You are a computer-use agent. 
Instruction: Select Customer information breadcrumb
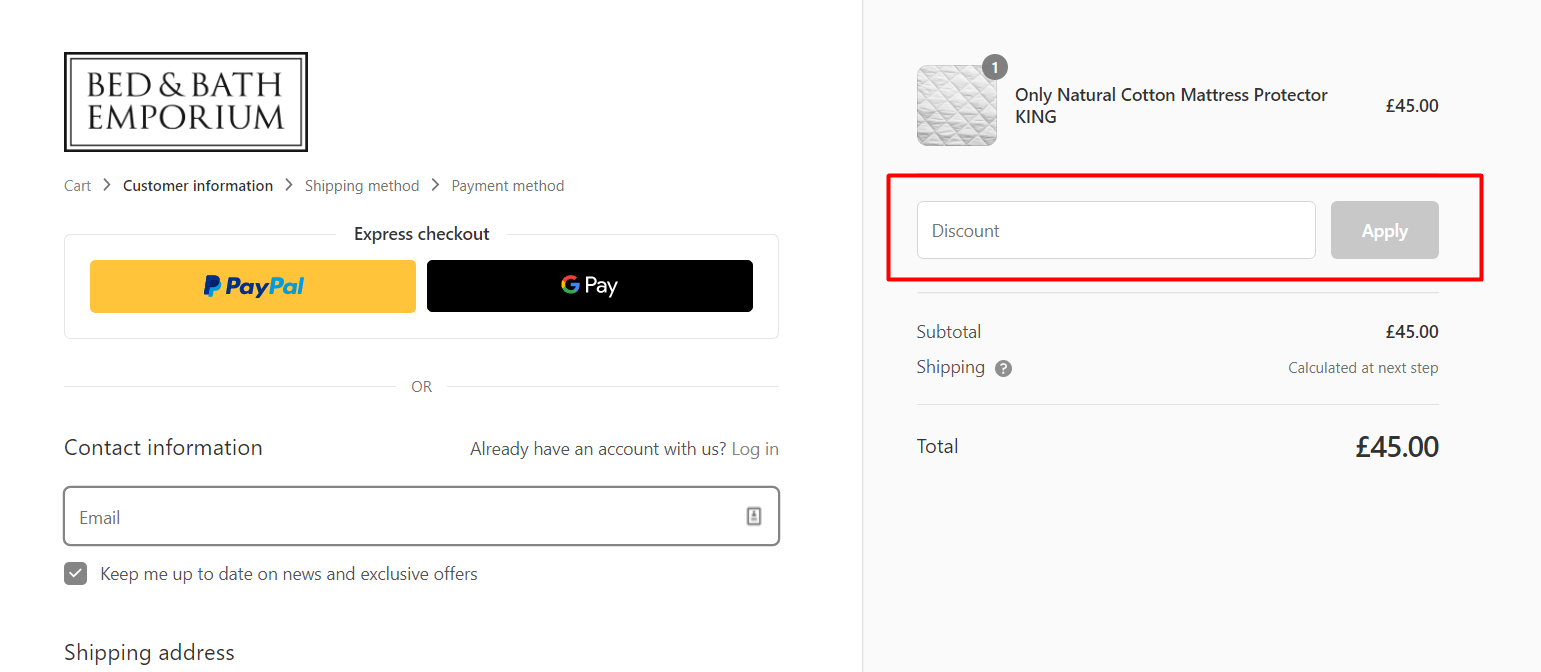coord(198,186)
